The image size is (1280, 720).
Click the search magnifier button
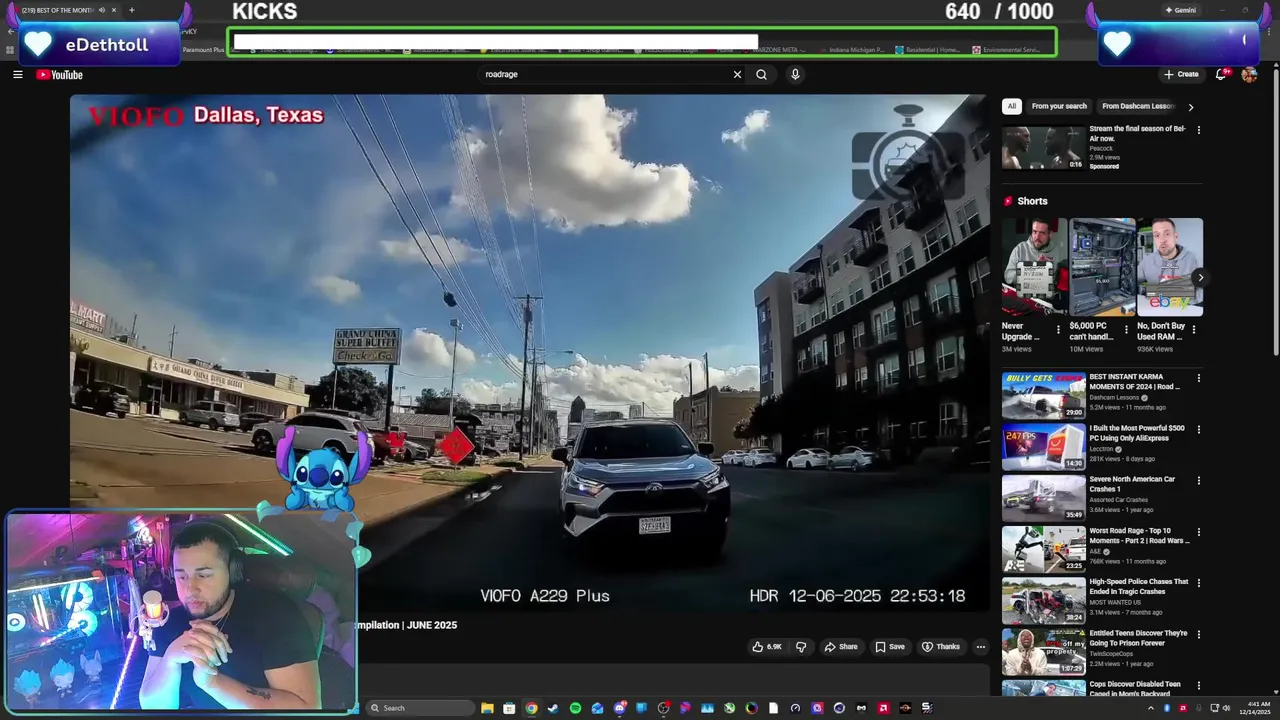coord(761,74)
